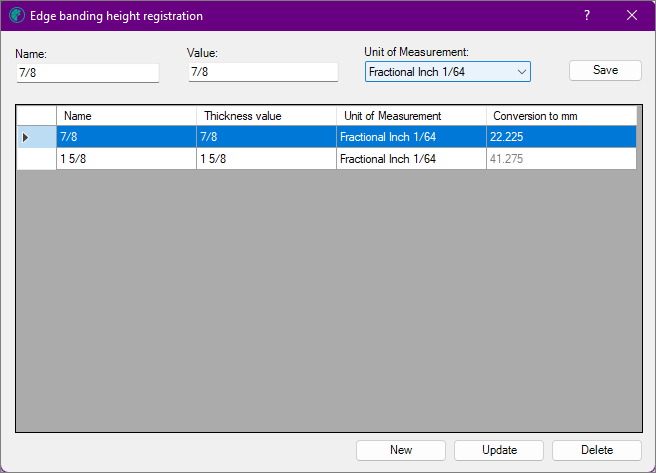Viewport: 656px width, 473px height.
Task: Click the Unit of Measurement column header
Action: click(411, 116)
